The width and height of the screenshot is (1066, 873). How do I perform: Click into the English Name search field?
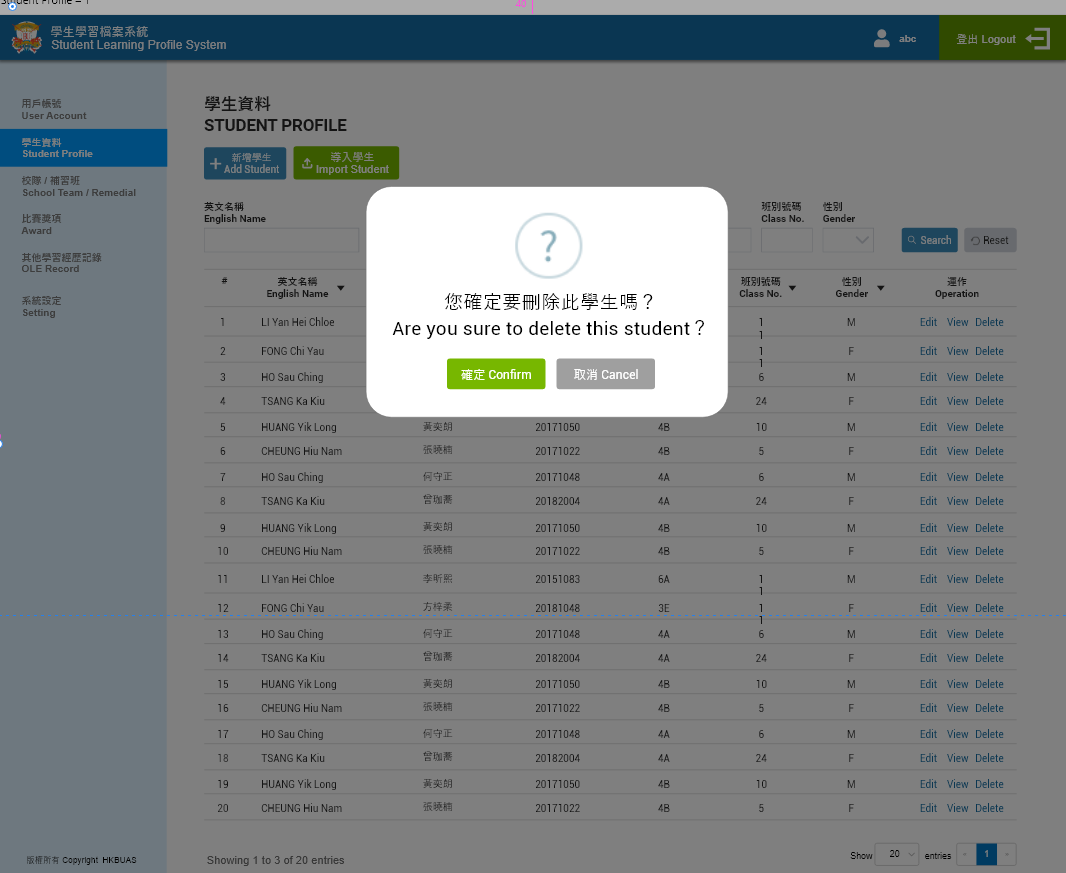tap(281, 240)
